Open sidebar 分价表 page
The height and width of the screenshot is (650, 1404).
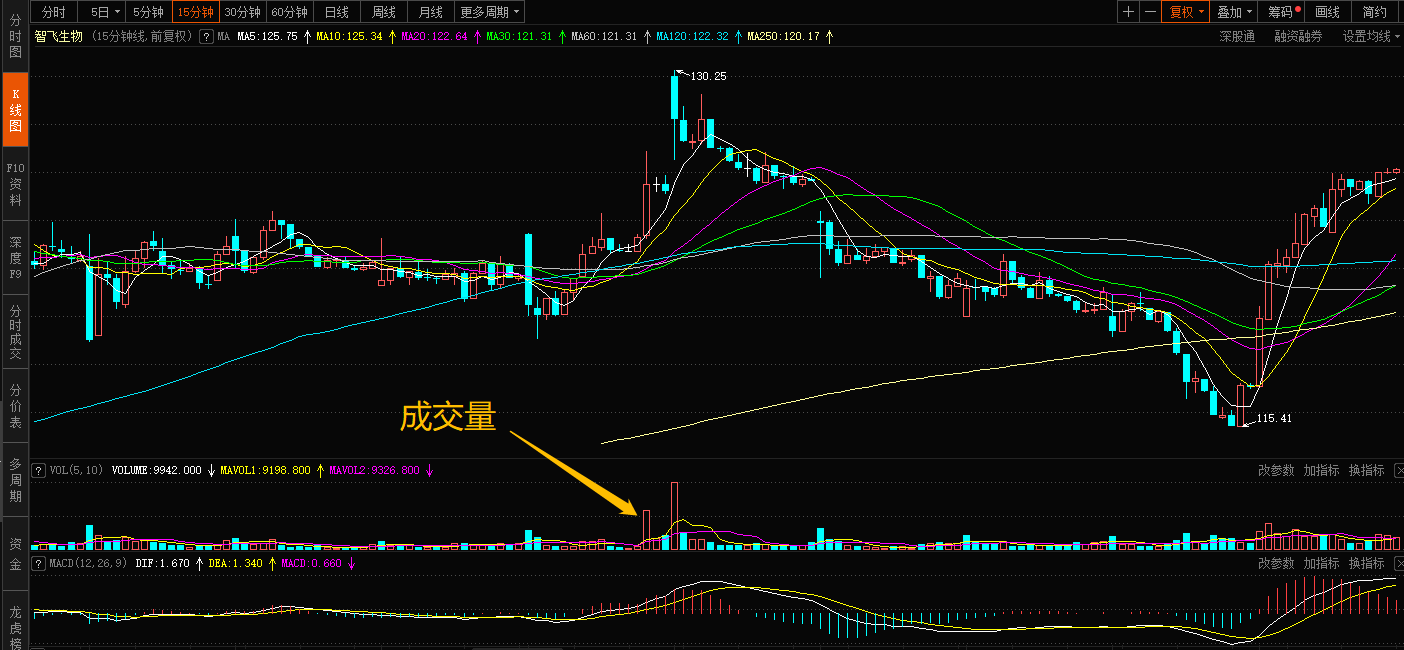tap(15, 406)
